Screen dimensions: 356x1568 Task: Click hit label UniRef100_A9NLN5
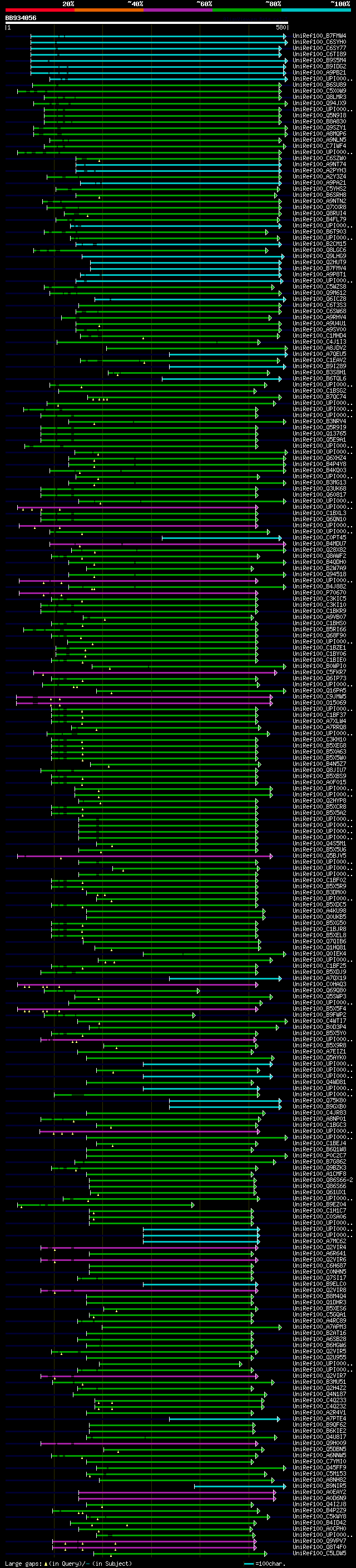(319, 140)
